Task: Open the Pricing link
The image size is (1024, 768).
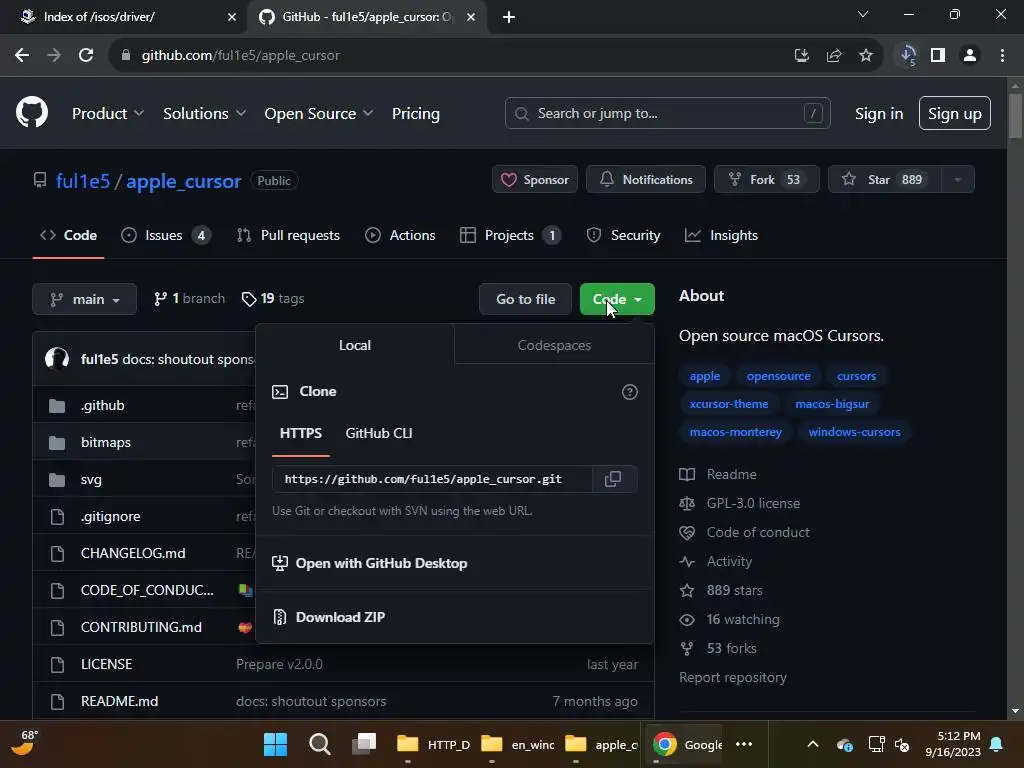Action: (x=415, y=114)
